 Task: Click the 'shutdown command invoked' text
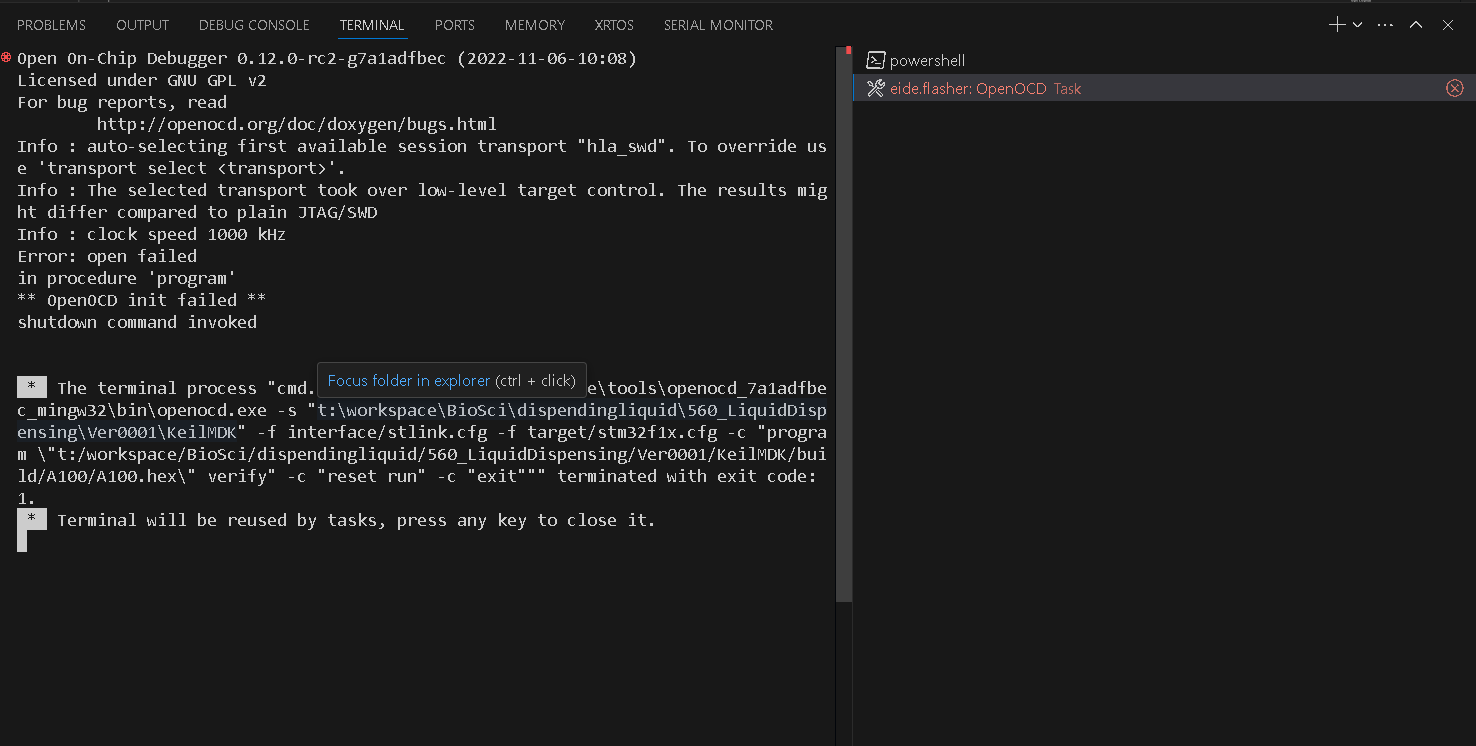pyautogui.click(x=137, y=322)
